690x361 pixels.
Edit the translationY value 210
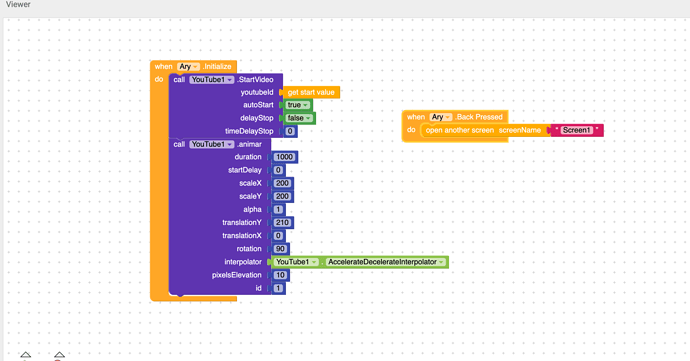(x=282, y=223)
